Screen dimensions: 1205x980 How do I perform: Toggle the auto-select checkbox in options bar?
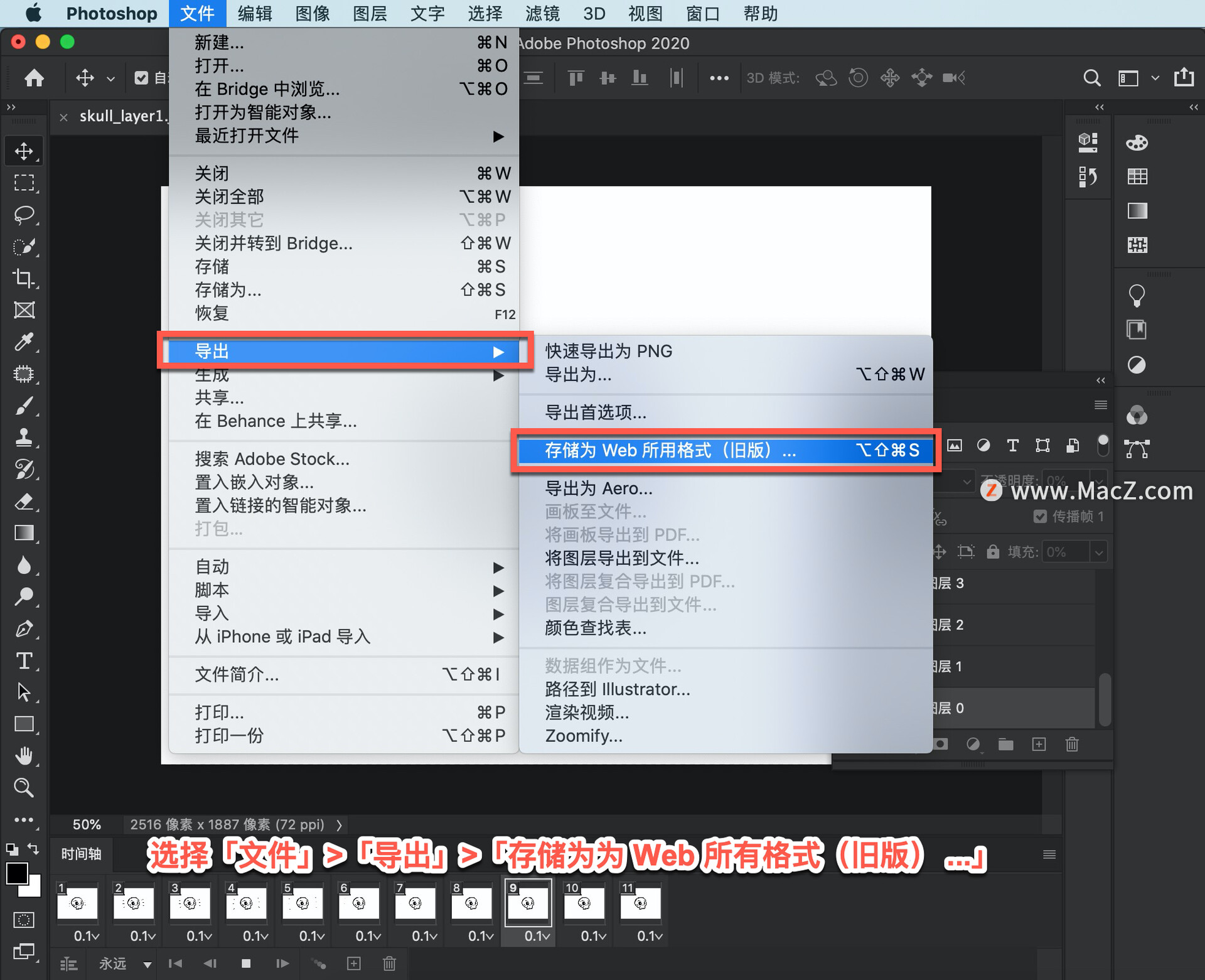pos(141,78)
